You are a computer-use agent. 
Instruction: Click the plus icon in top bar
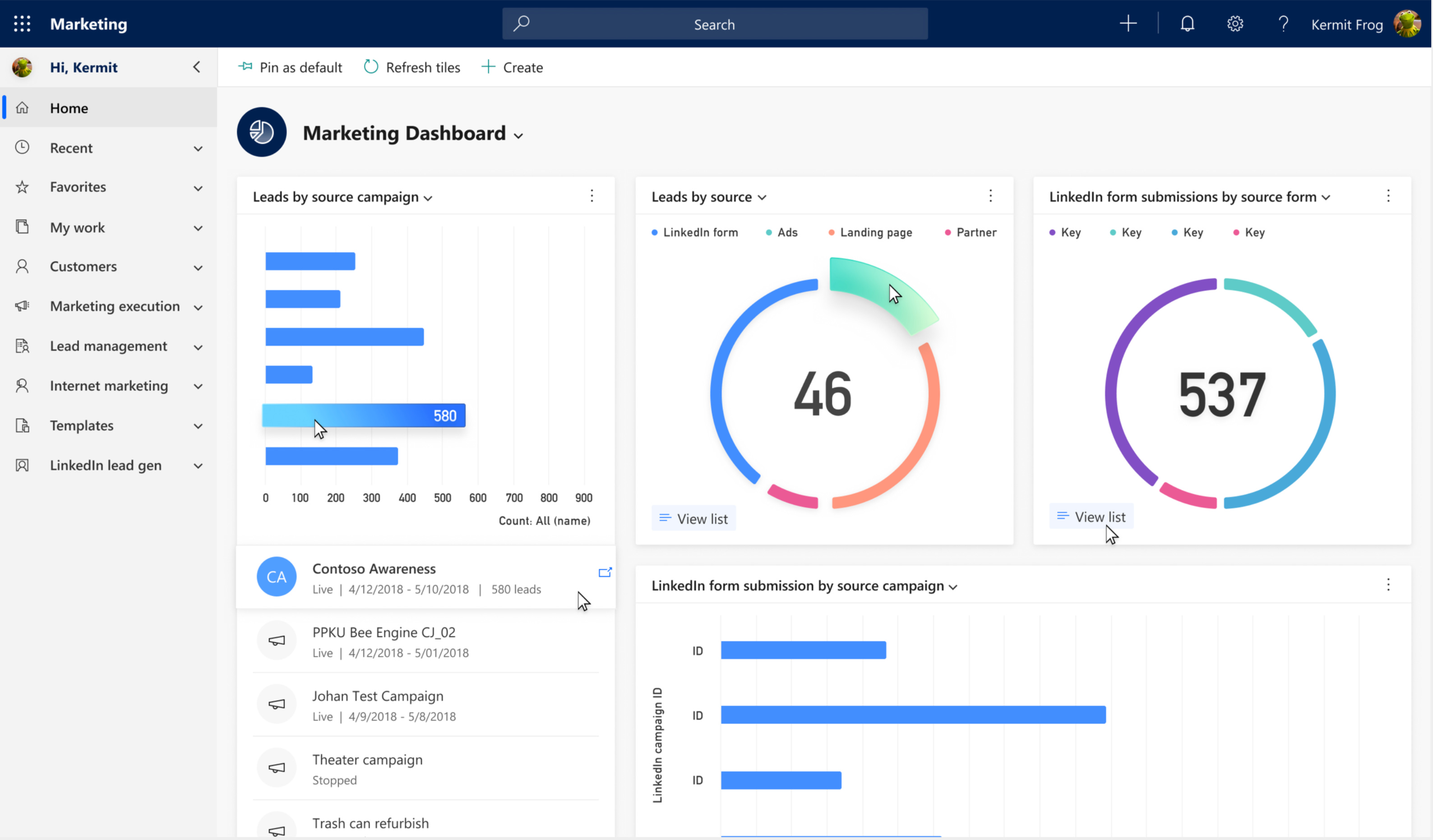pos(1128,24)
